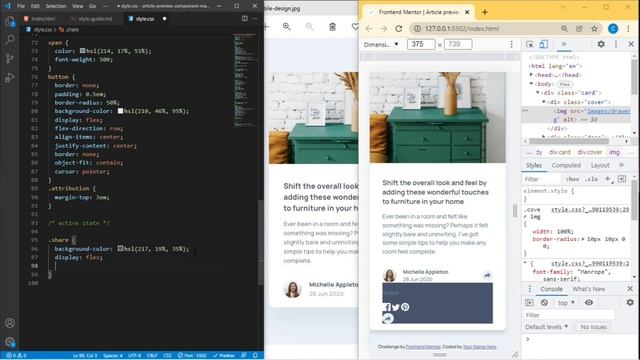Click the No Issues button in console

click(x=593, y=327)
